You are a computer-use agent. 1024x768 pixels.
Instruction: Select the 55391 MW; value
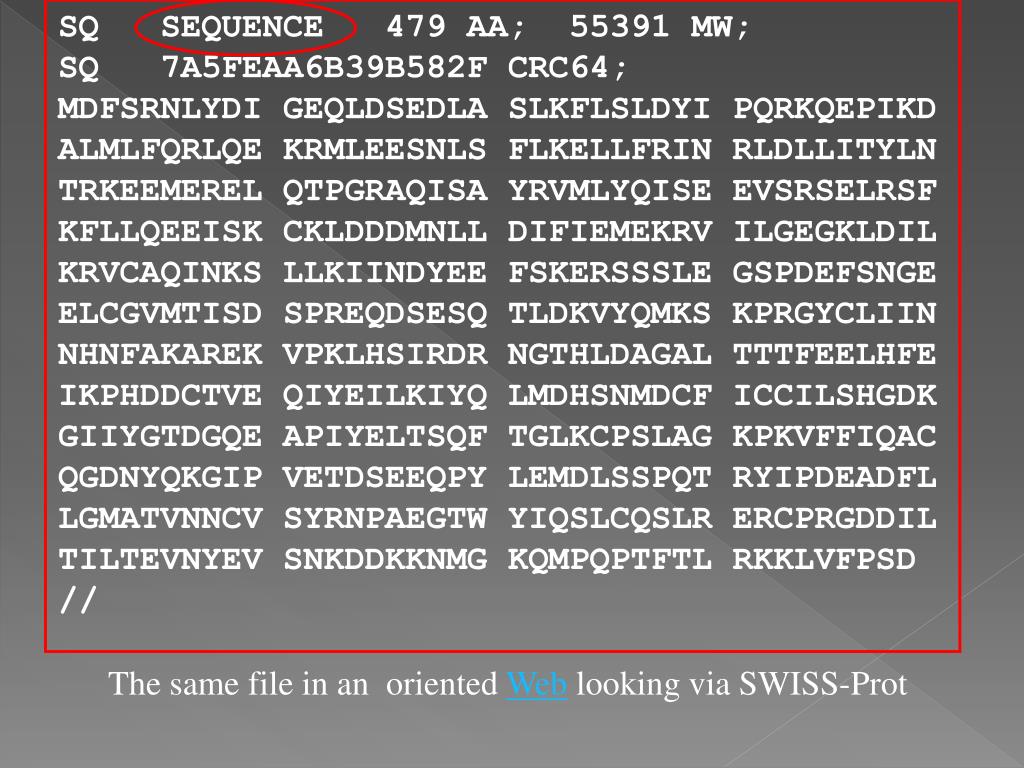pos(660,27)
